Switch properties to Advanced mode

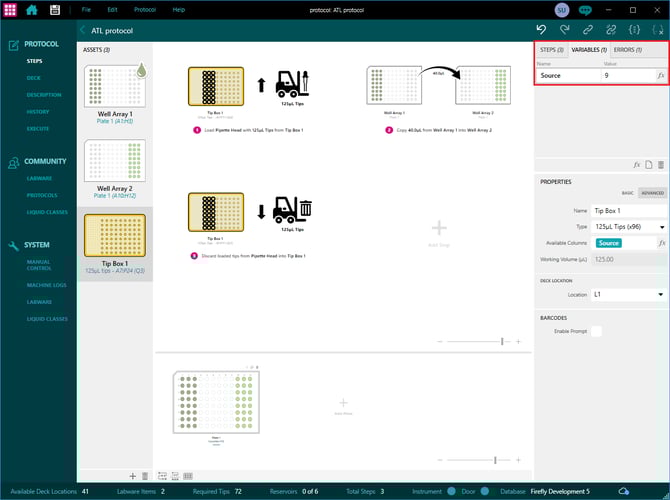tap(652, 193)
